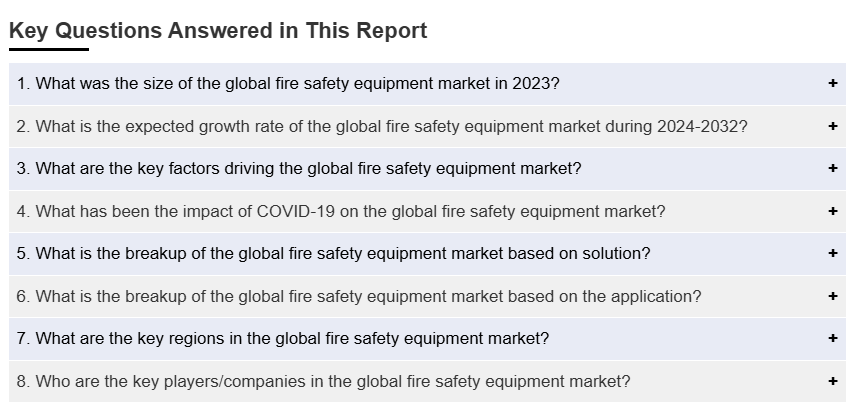Open the key players/companies question text

[323, 381]
